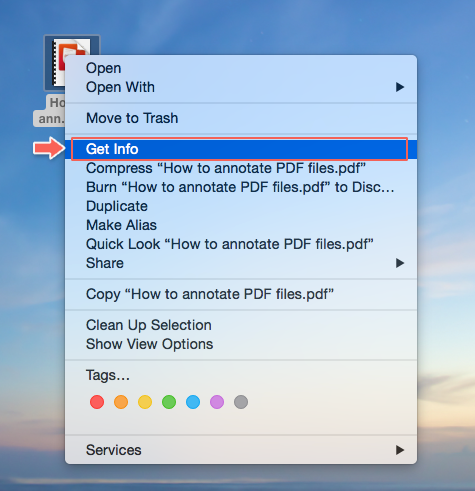Expand the Share submenu arrow
The height and width of the screenshot is (491, 475).
(x=400, y=263)
